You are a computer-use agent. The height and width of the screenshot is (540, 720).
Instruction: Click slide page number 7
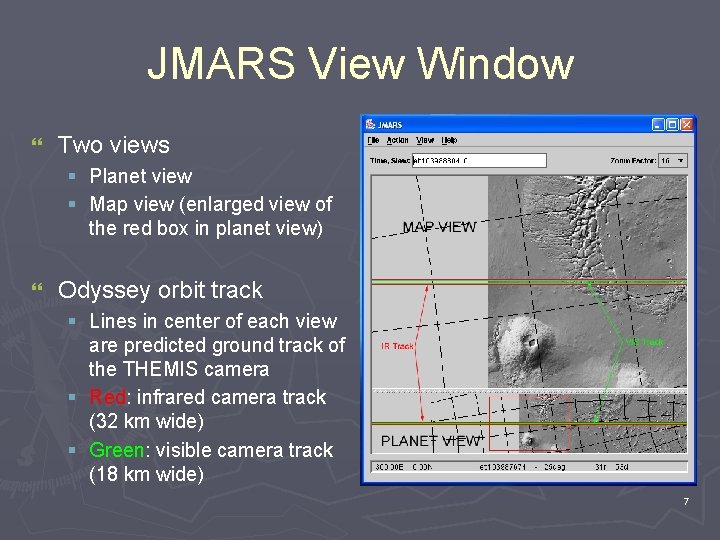point(686,501)
